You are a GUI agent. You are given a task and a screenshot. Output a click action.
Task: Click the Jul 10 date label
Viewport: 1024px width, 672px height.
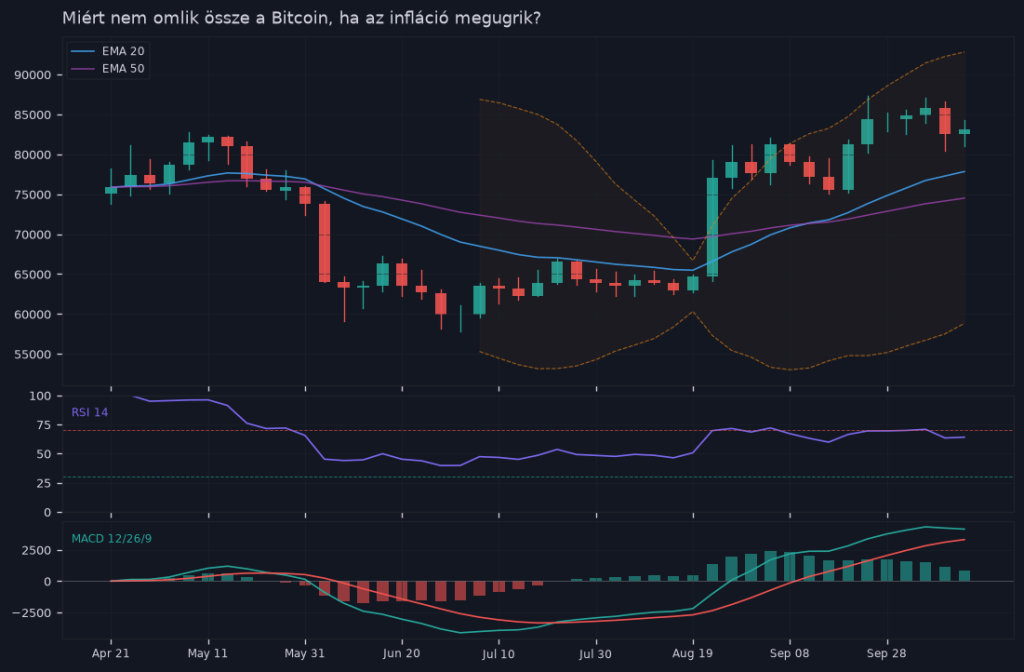pyautogui.click(x=498, y=653)
